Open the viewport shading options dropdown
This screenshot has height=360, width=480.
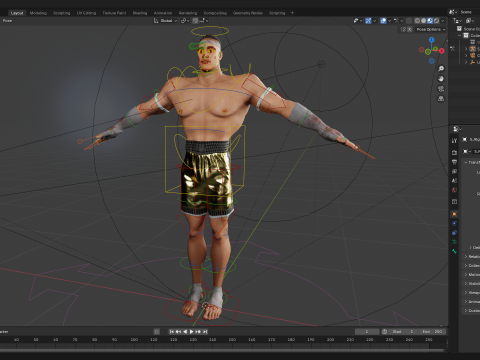(x=443, y=21)
